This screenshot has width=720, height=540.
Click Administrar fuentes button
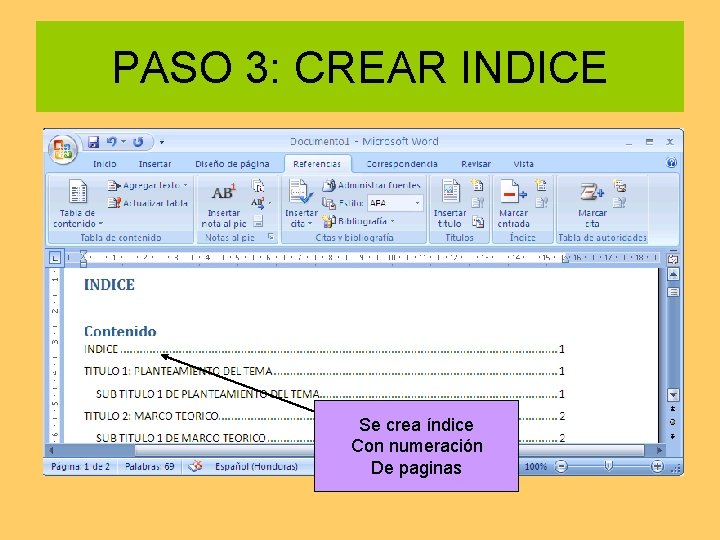371,186
